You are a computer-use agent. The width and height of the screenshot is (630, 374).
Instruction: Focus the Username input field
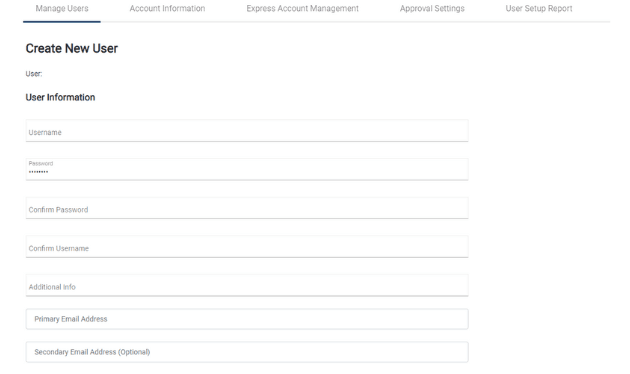click(247, 131)
